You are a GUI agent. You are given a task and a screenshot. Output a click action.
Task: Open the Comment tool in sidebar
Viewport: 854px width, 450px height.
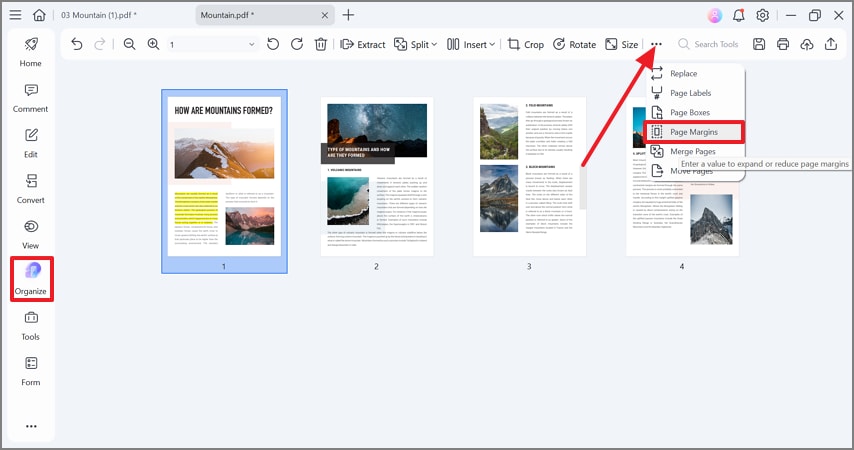(30, 98)
